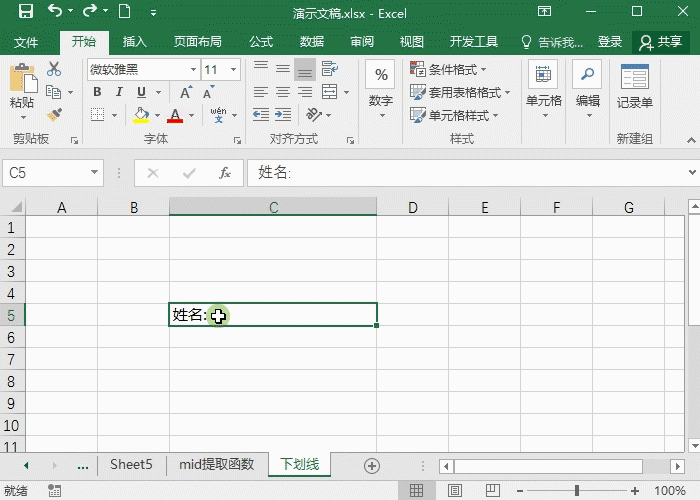700x500 pixels.
Task: Open the text orientation tool
Action: [314, 115]
